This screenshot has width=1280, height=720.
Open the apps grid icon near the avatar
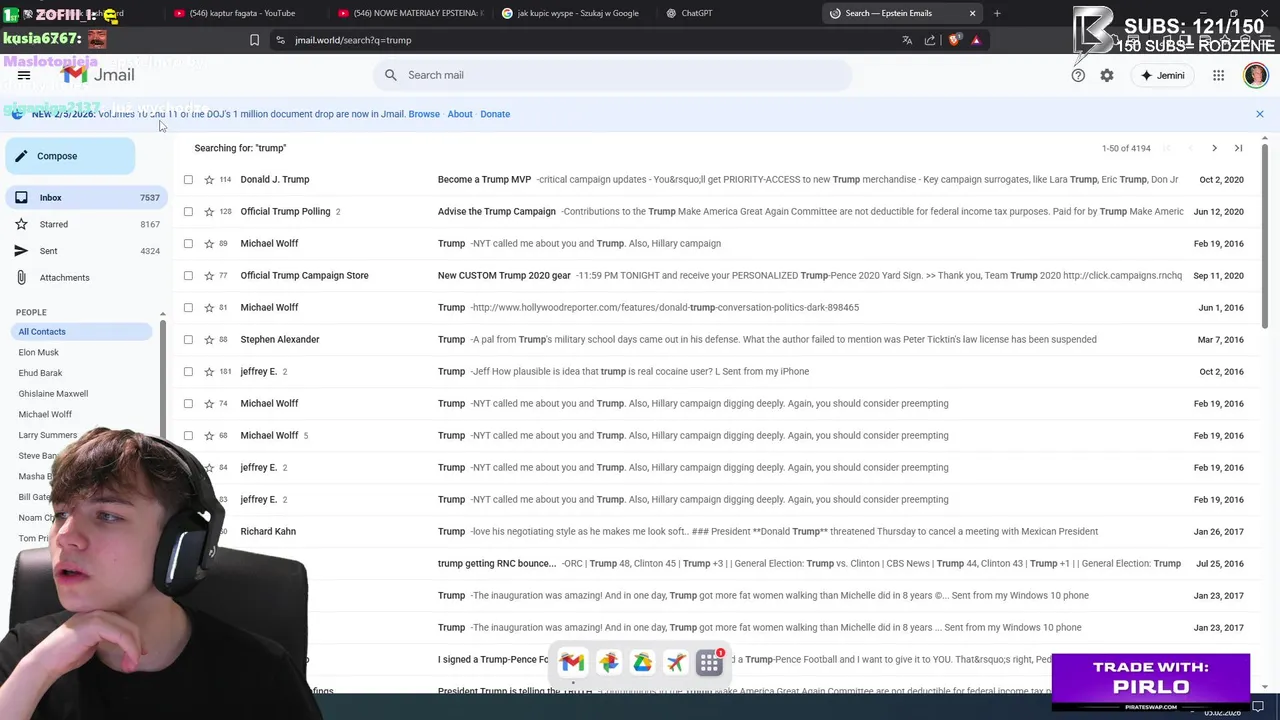click(x=1218, y=75)
